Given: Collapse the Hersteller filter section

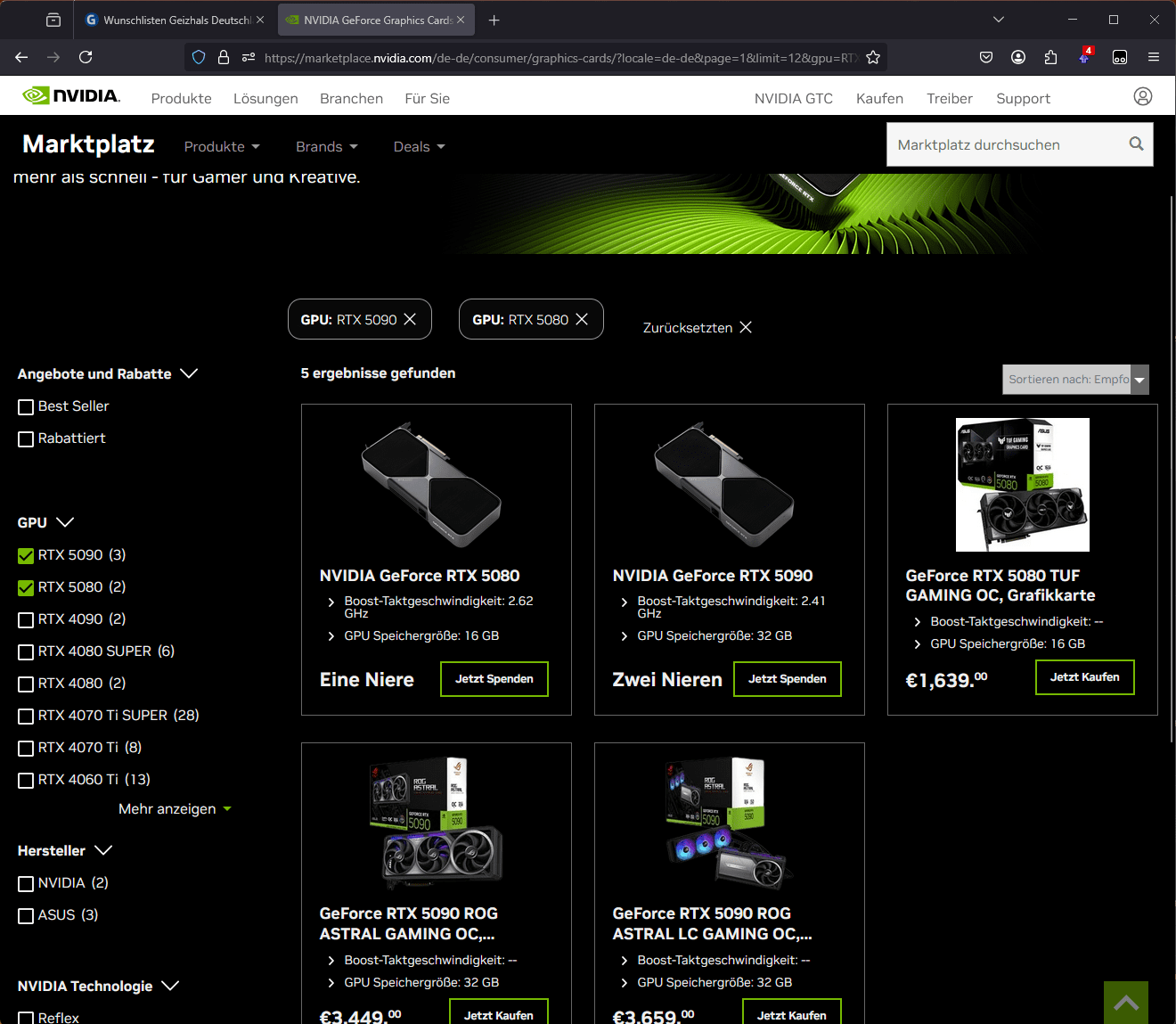Looking at the screenshot, I should click(x=64, y=850).
